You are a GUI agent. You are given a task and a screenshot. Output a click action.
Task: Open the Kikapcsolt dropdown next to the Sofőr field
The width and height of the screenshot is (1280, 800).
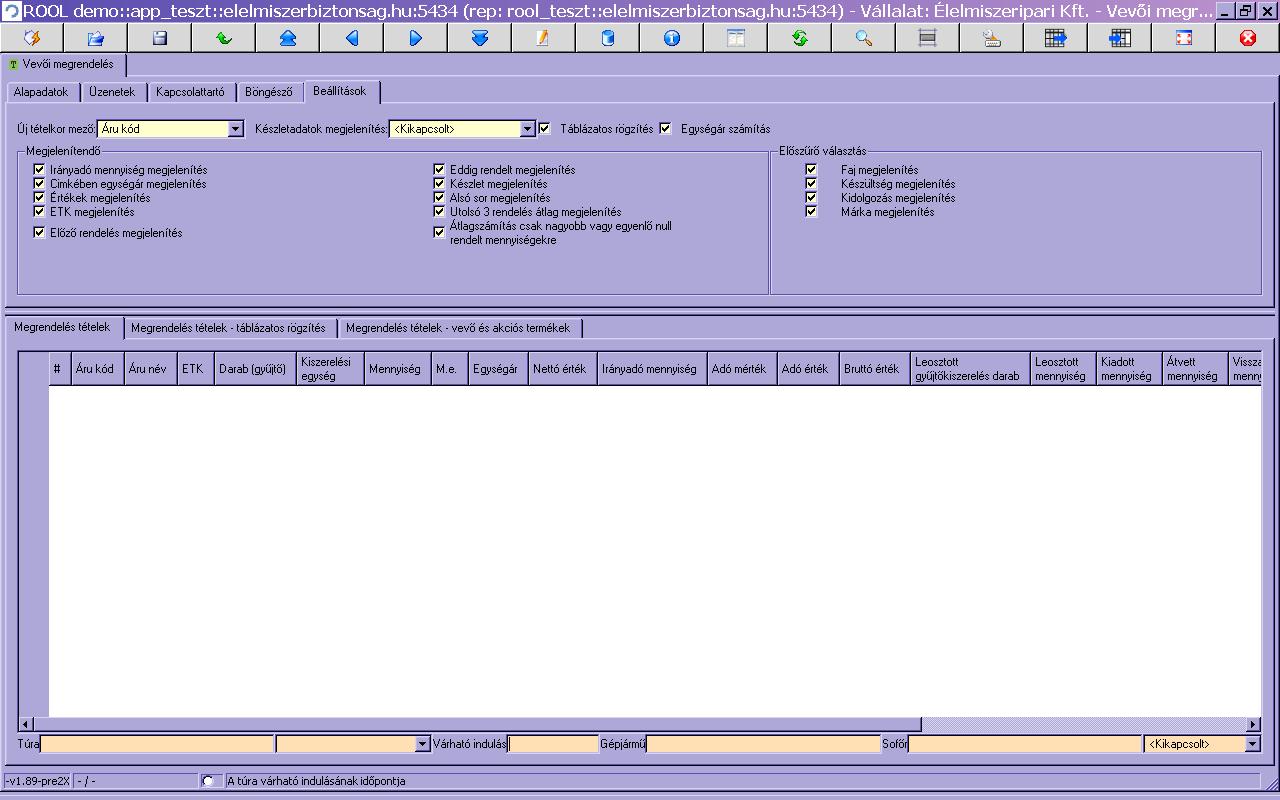[1252, 744]
